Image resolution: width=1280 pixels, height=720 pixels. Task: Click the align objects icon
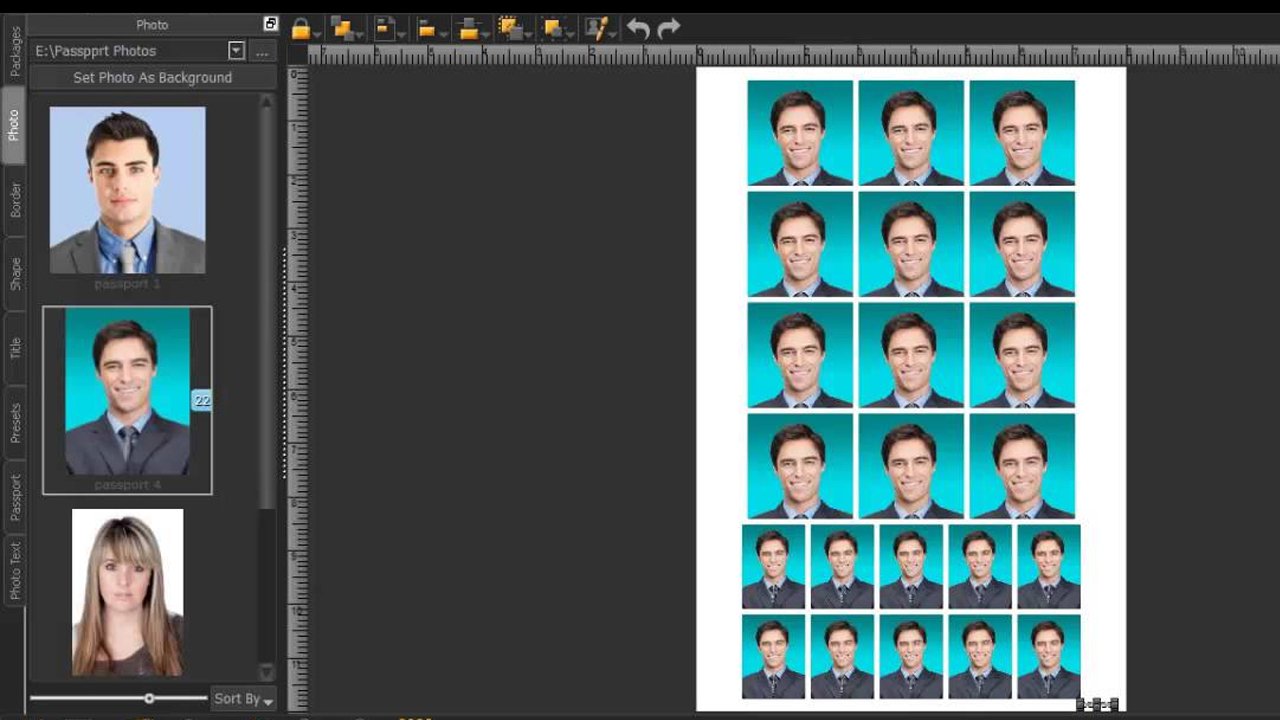click(428, 29)
